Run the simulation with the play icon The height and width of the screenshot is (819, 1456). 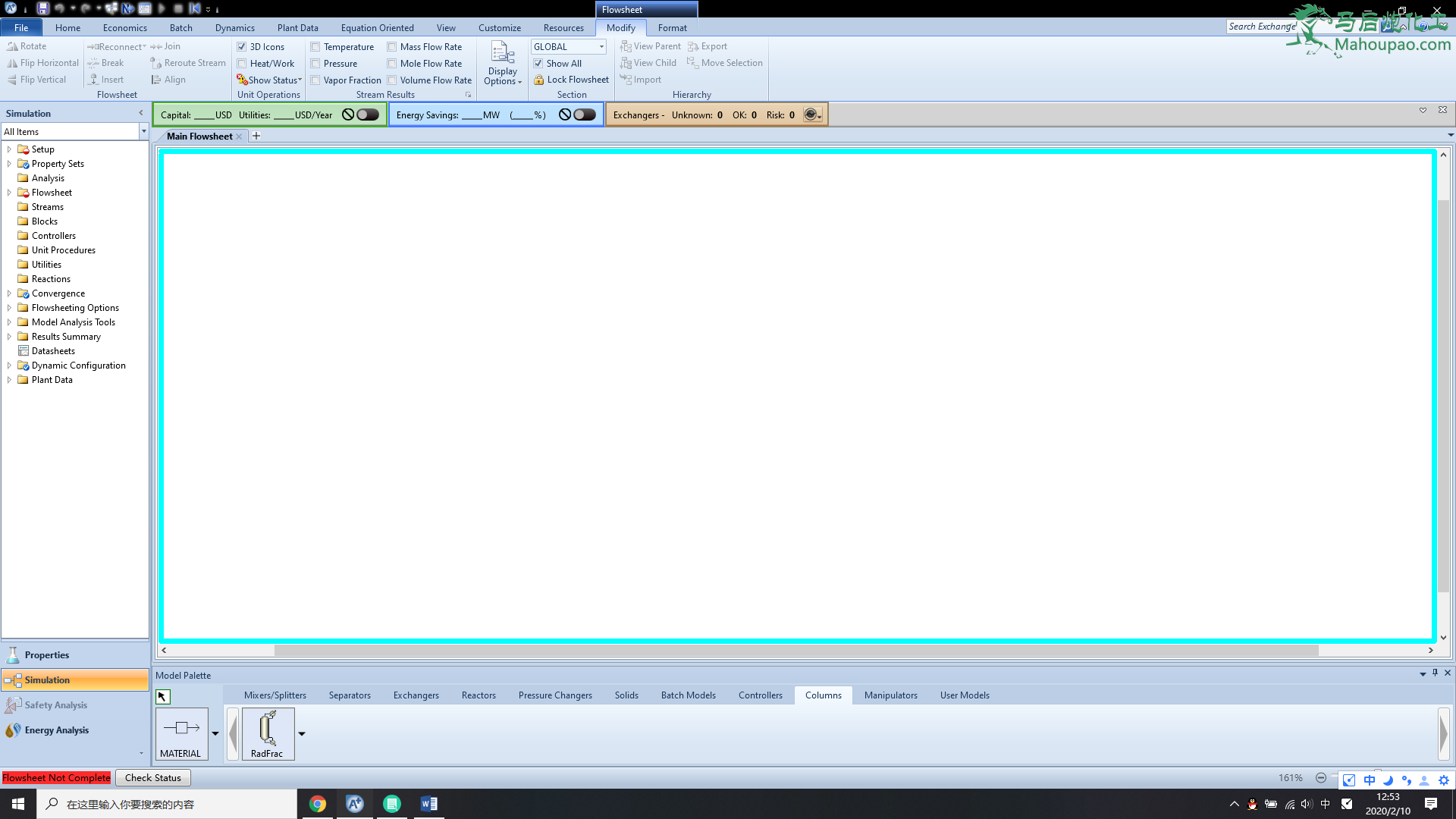point(162,8)
